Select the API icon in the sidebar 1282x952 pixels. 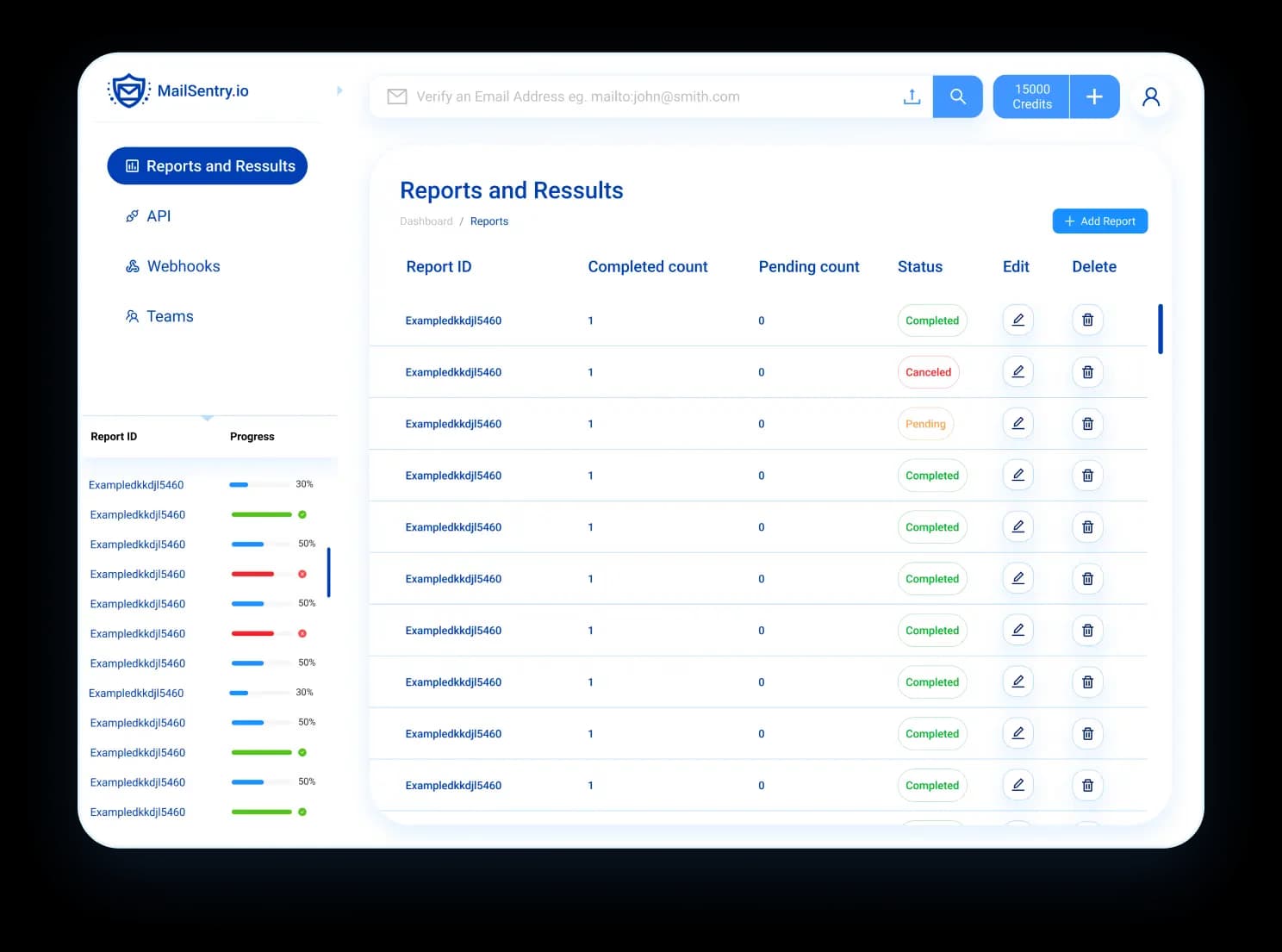(x=132, y=215)
